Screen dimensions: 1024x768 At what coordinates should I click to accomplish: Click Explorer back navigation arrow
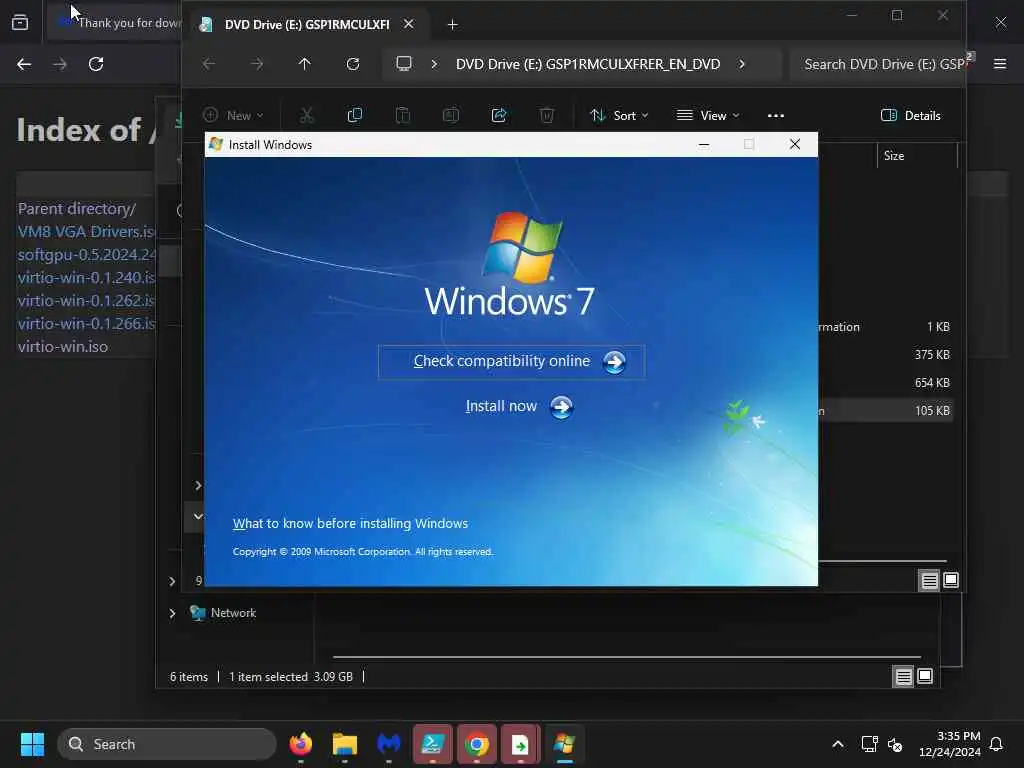[x=208, y=64]
